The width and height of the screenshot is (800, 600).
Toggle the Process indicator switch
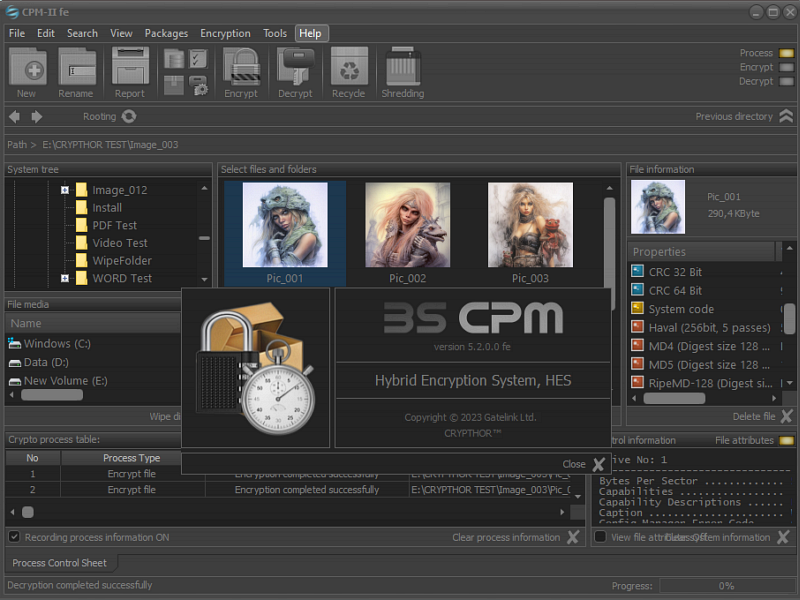[x=786, y=53]
